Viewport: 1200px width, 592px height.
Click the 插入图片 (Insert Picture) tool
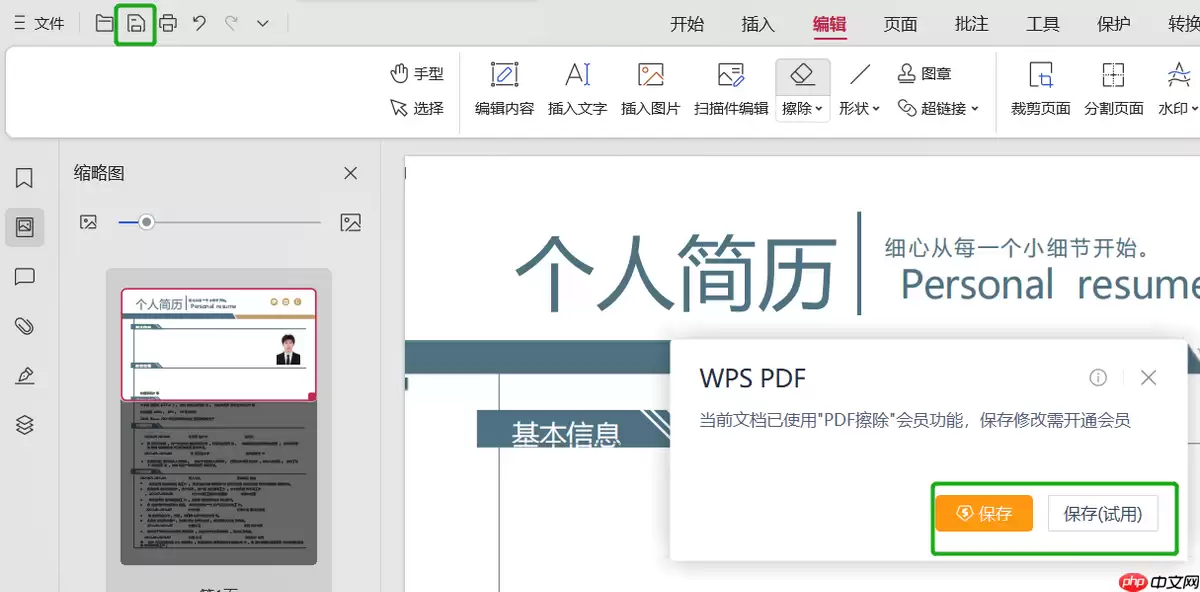[651, 88]
